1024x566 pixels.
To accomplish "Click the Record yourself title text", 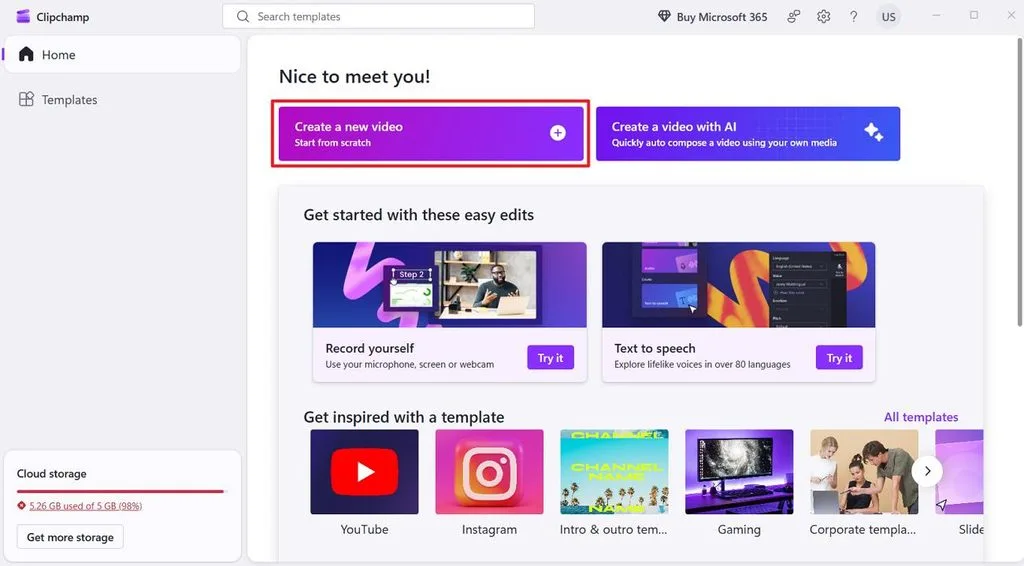I will (370, 349).
